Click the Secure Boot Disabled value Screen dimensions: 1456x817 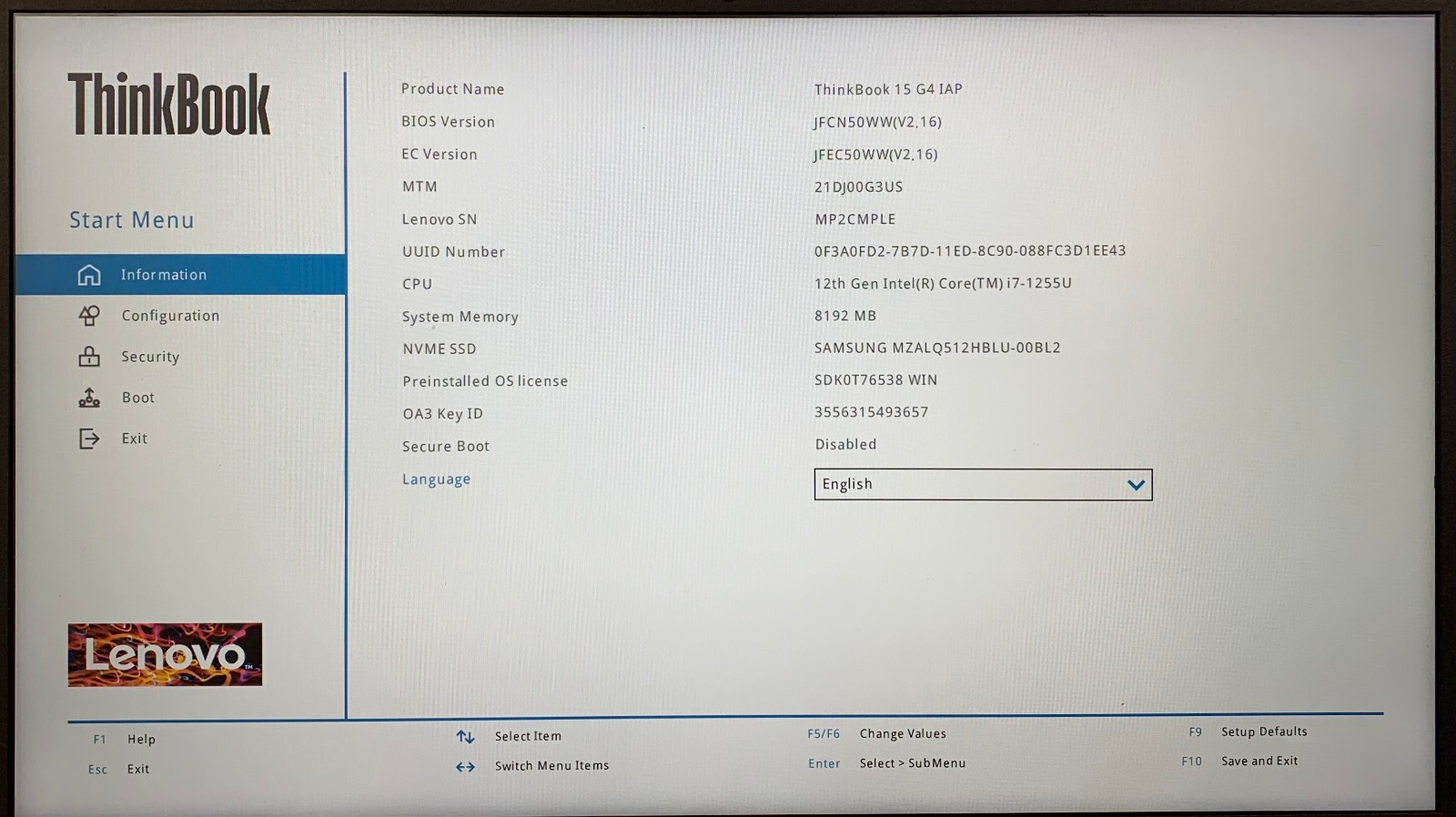pos(845,444)
